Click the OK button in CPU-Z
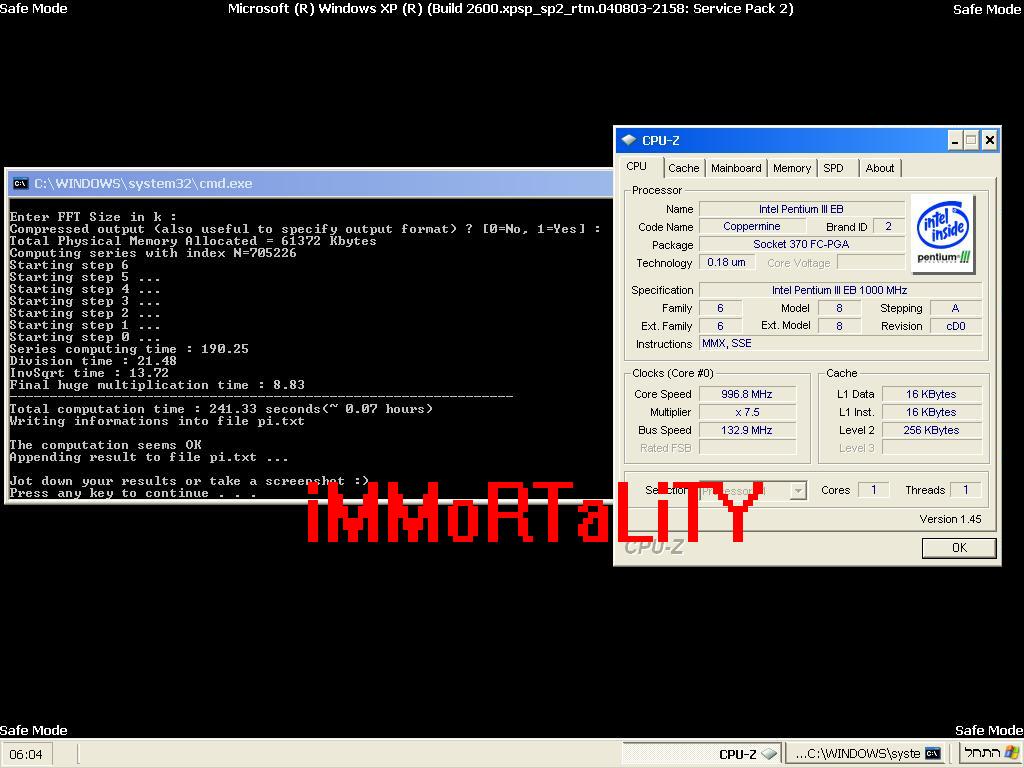The height and width of the screenshot is (768, 1024). point(959,548)
